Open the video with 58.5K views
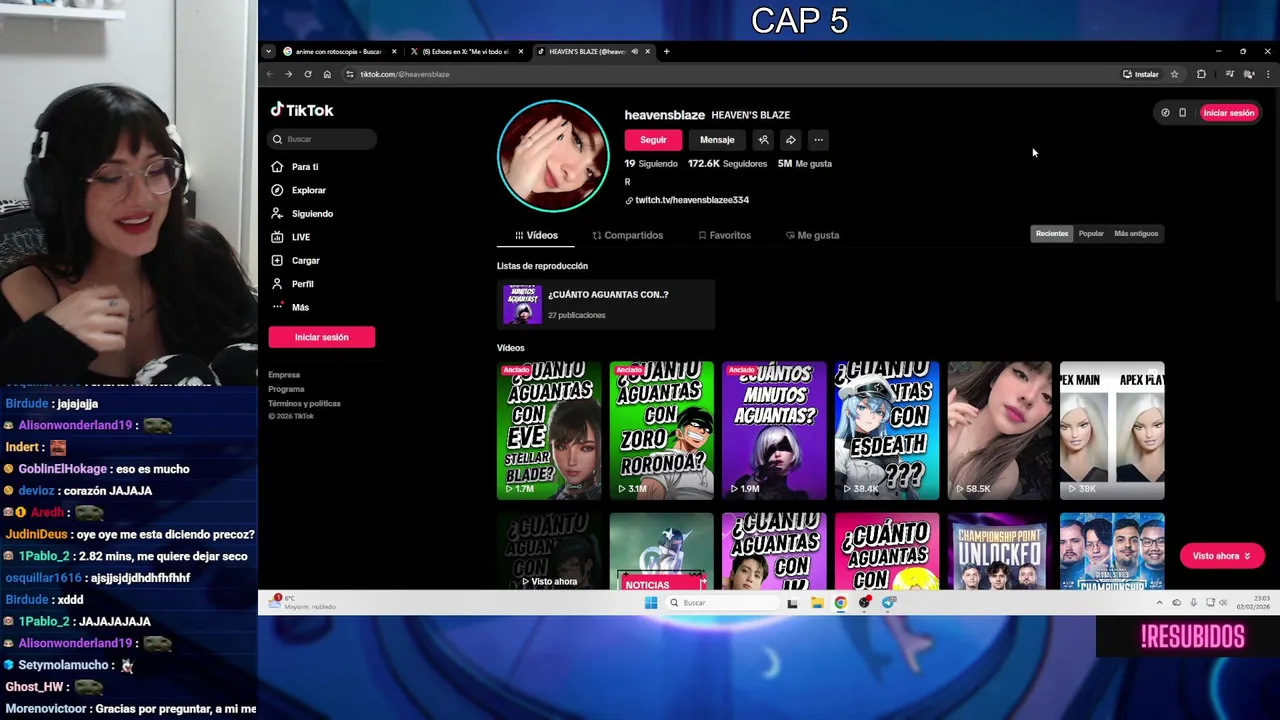The image size is (1280, 720). [1000, 430]
